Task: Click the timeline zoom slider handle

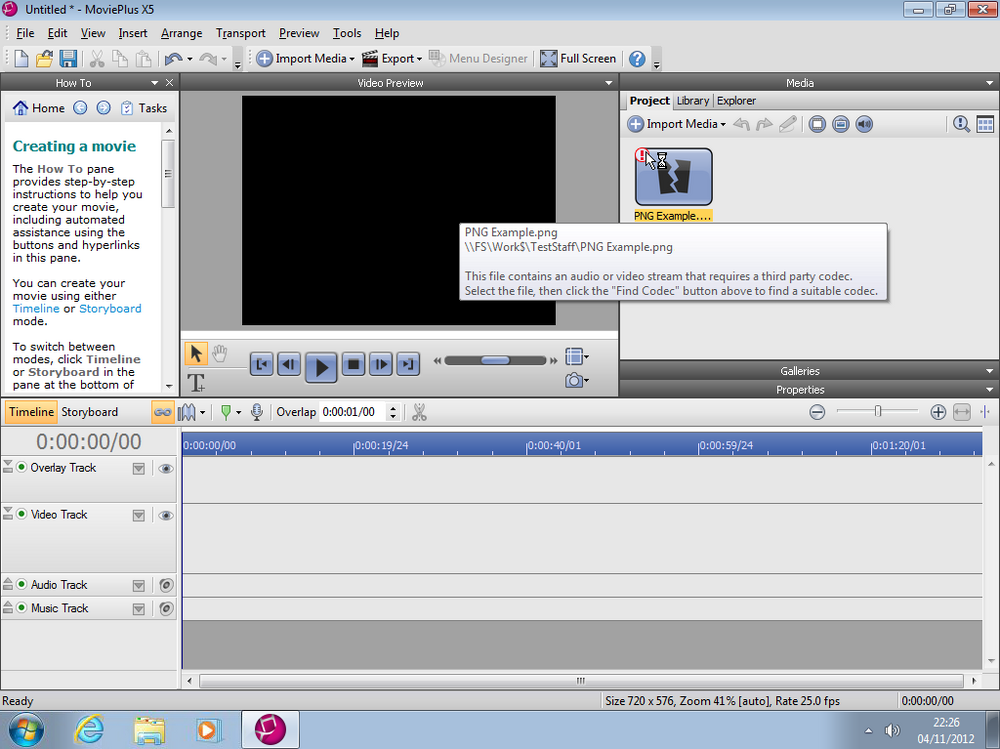Action: pos(878,412)
